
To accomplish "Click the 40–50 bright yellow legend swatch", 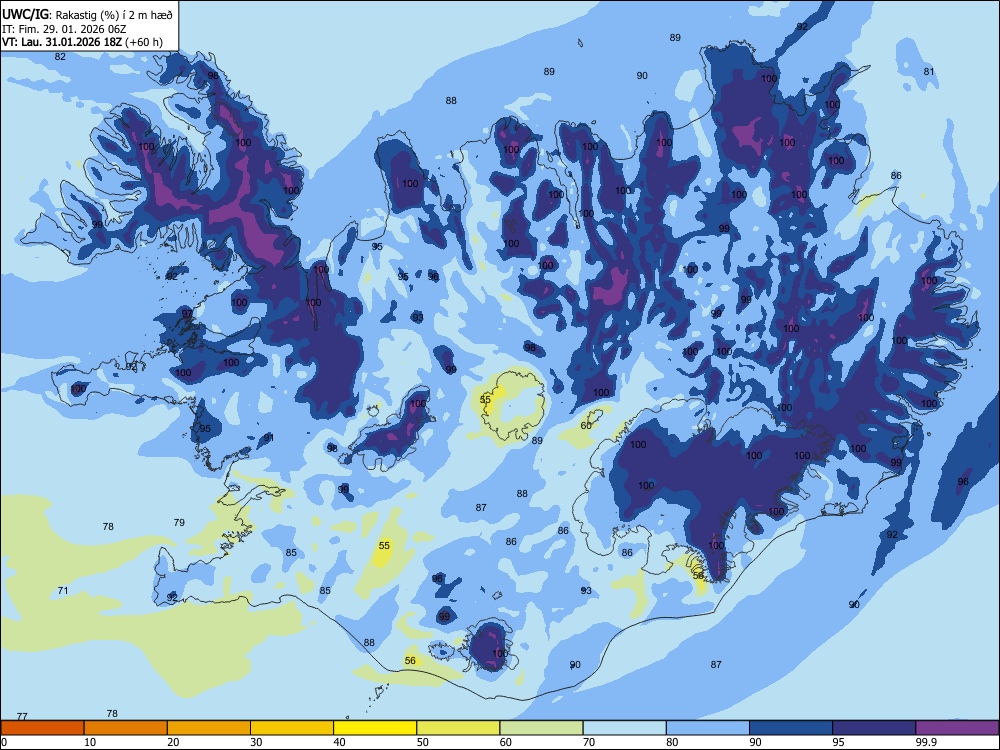I will point(375,728).
